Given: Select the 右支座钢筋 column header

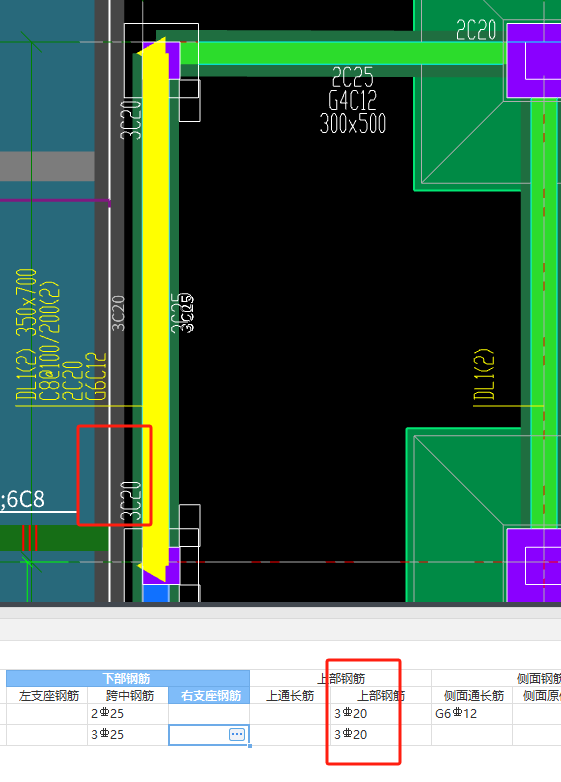Looking at the screenshot, I should point(209,695).
